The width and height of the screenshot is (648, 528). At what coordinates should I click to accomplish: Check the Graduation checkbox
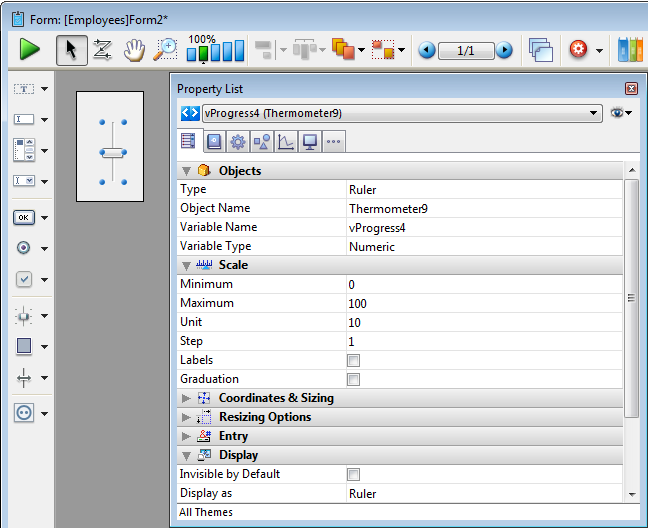click(353, 379)
